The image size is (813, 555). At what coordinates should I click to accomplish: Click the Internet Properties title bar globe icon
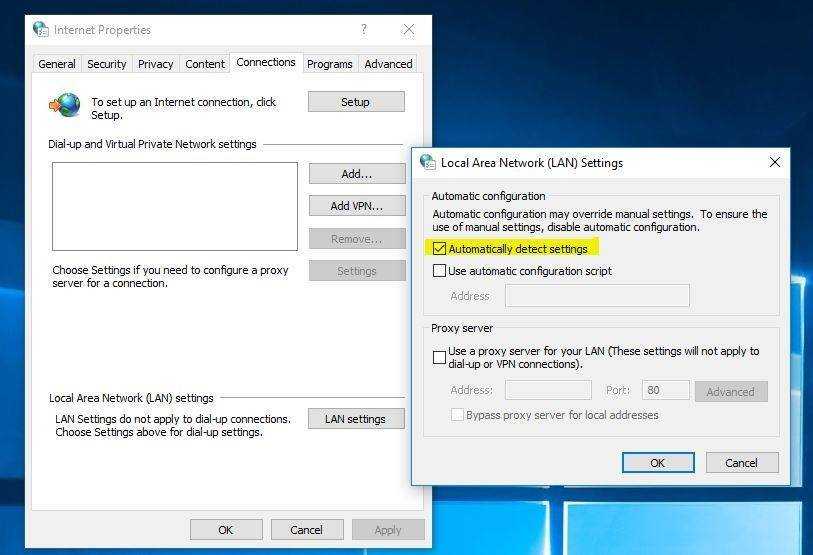tap(40, 30)
